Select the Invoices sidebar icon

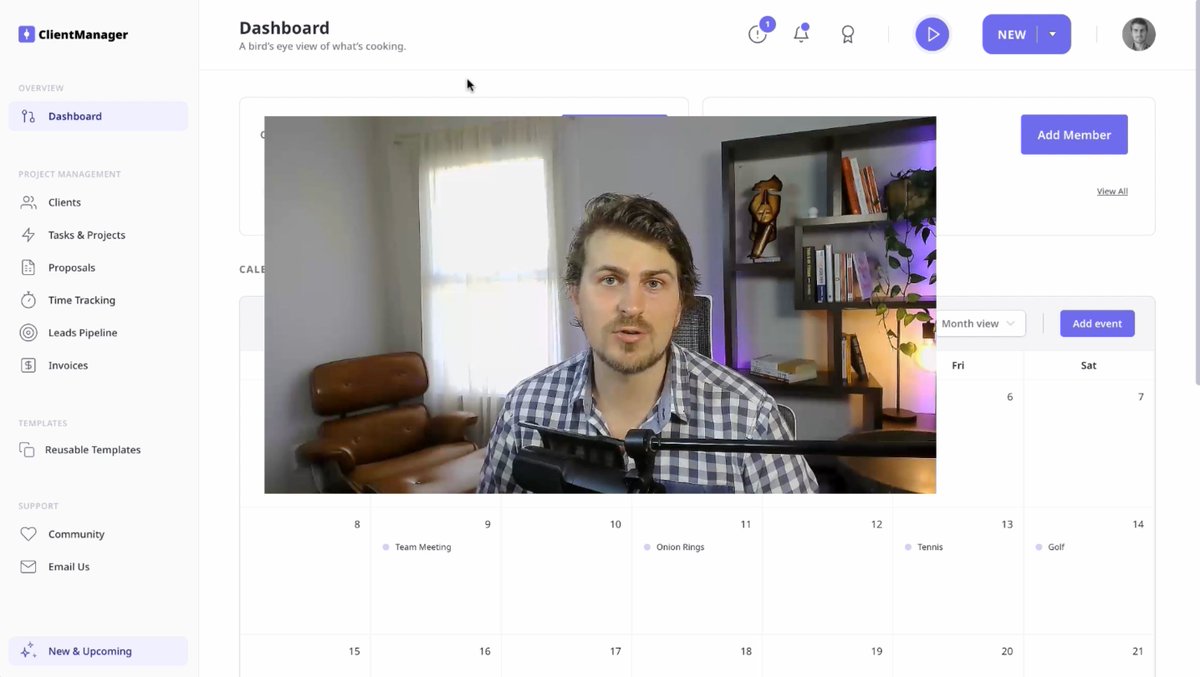point(31,364)
